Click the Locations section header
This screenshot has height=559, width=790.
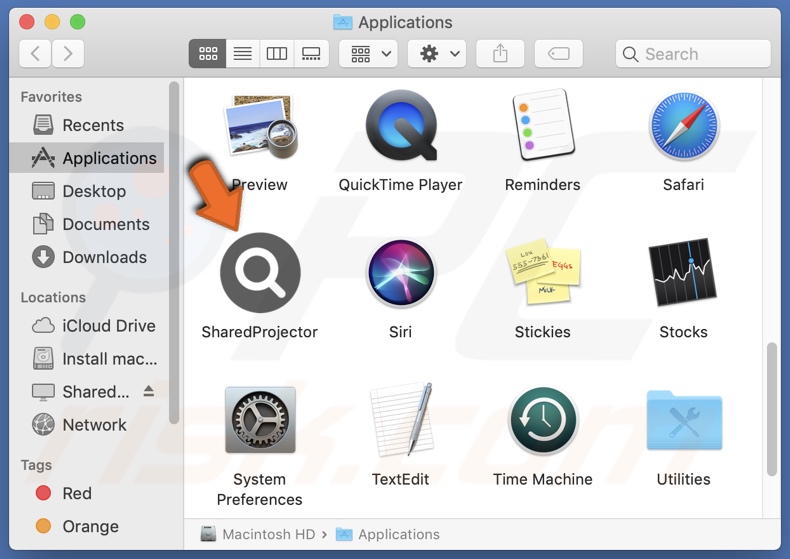tap(53, 298)
